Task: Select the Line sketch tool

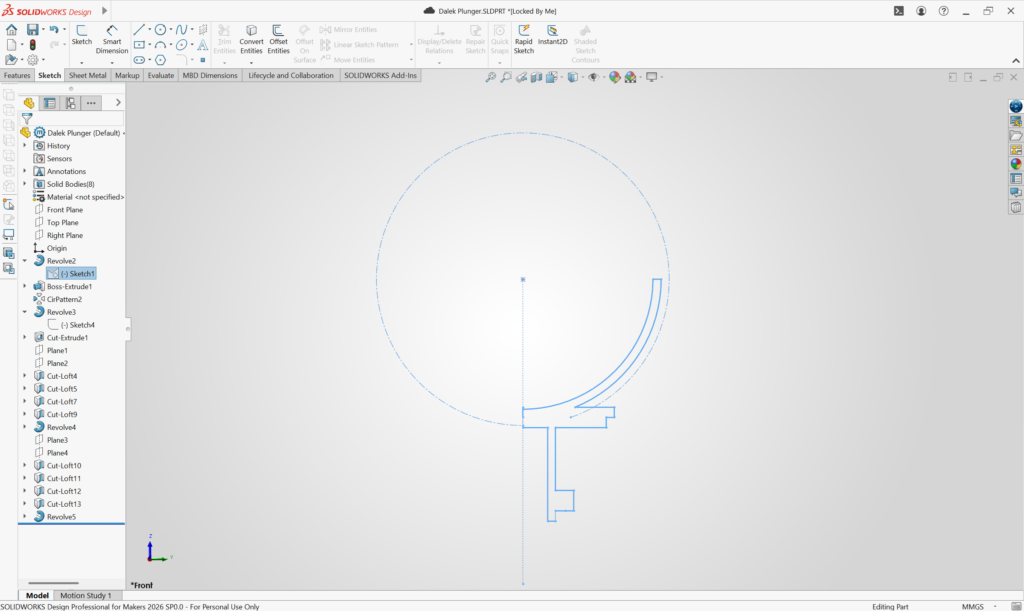Action: (x=139, y=30)
